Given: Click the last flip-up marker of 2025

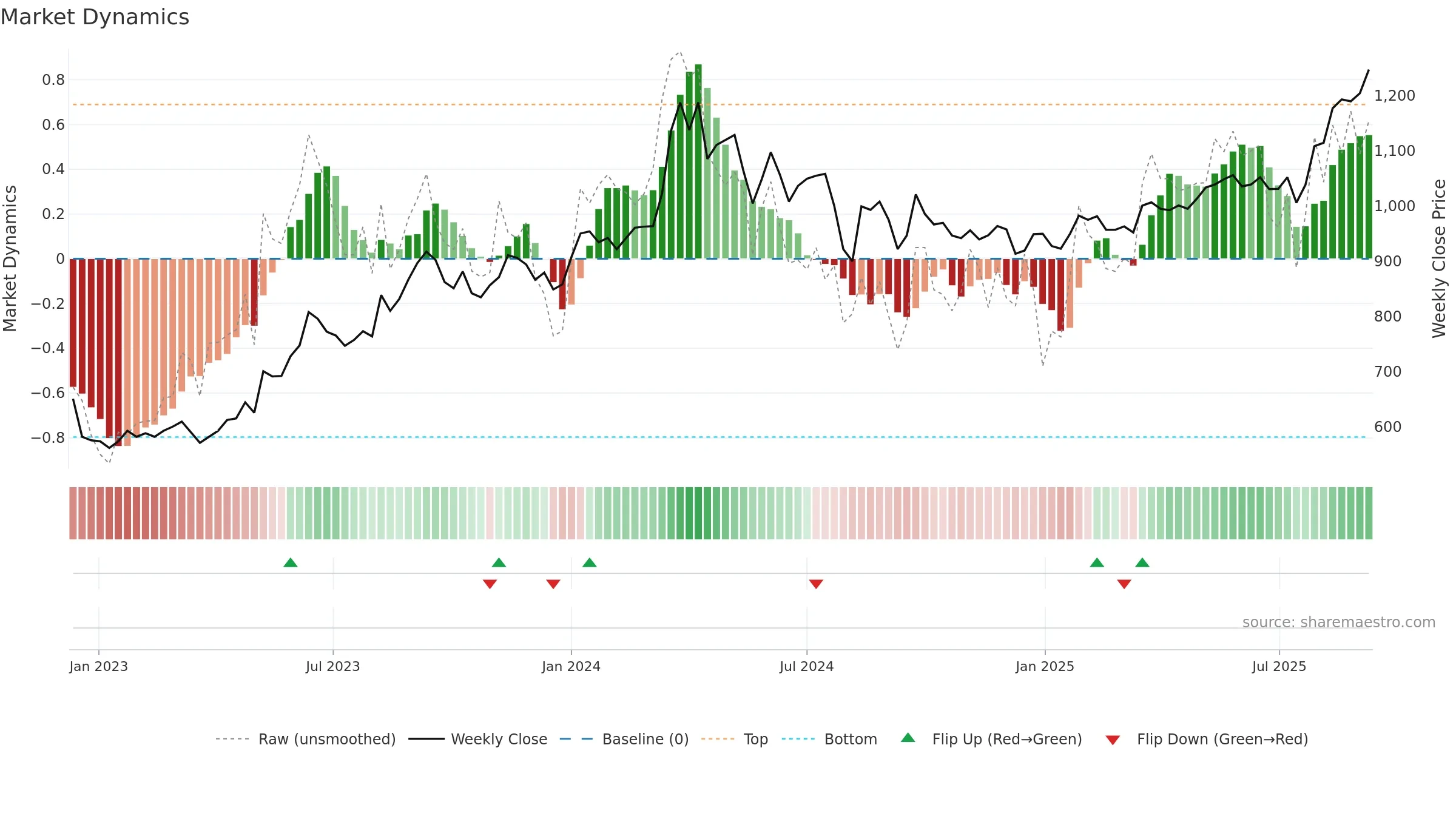Looking at the screenshot, I should pos(1142,562).
